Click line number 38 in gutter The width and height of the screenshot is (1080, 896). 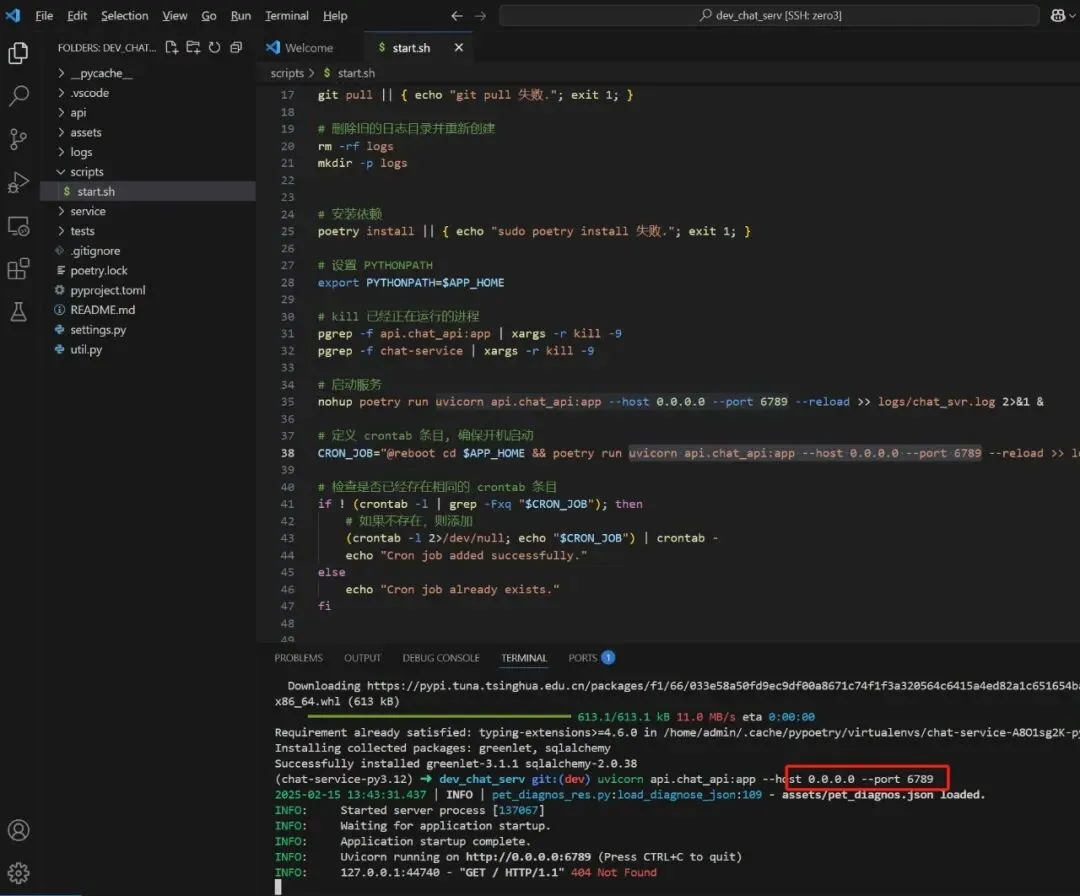287,453
